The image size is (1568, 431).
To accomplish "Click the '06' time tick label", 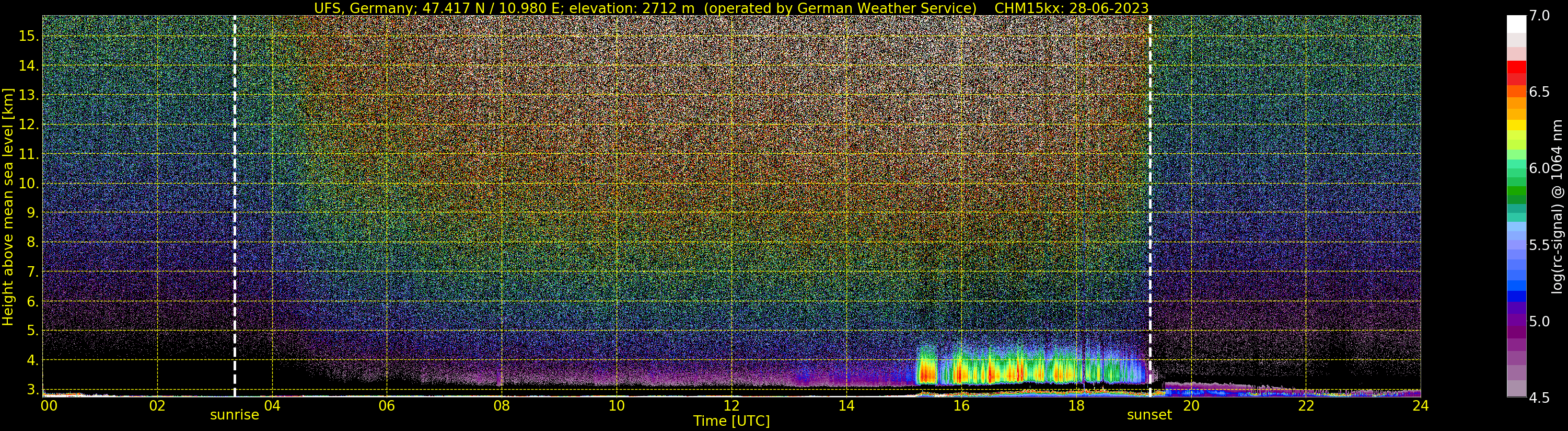I will click(387, 405).
